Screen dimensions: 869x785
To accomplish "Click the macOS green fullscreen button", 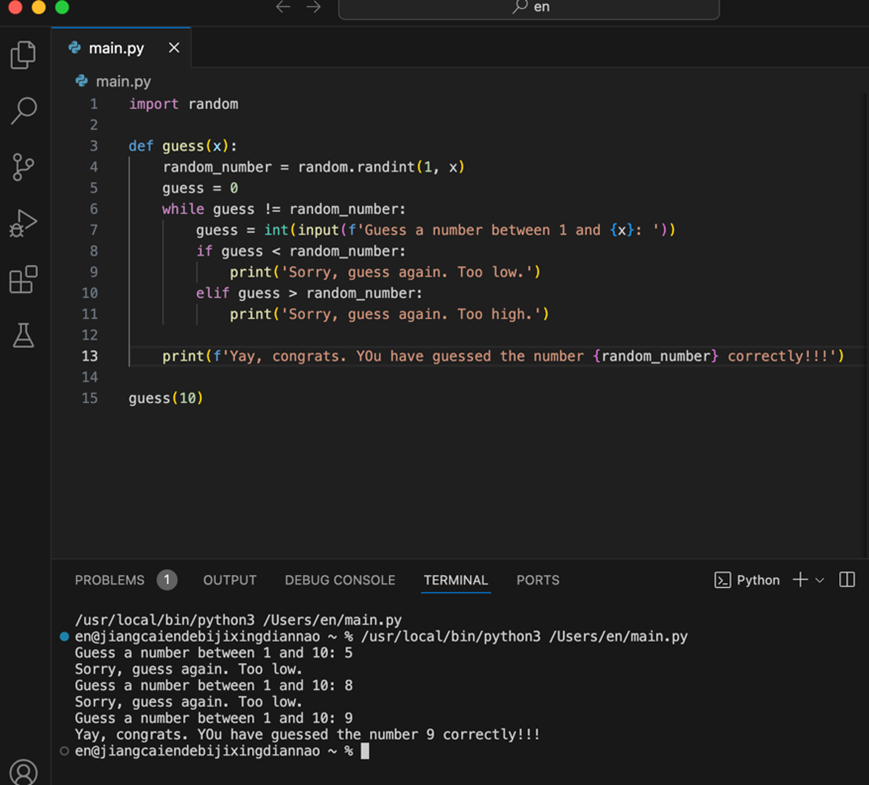I will tap(62, 6).
